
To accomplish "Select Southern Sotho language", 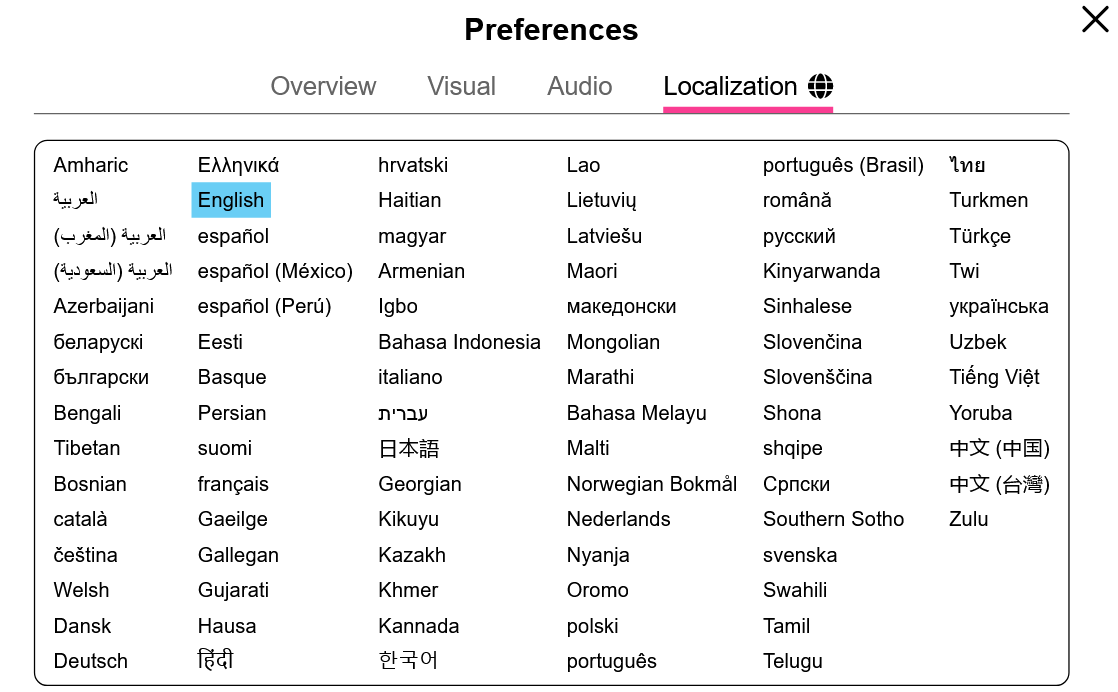I will 834,519.
